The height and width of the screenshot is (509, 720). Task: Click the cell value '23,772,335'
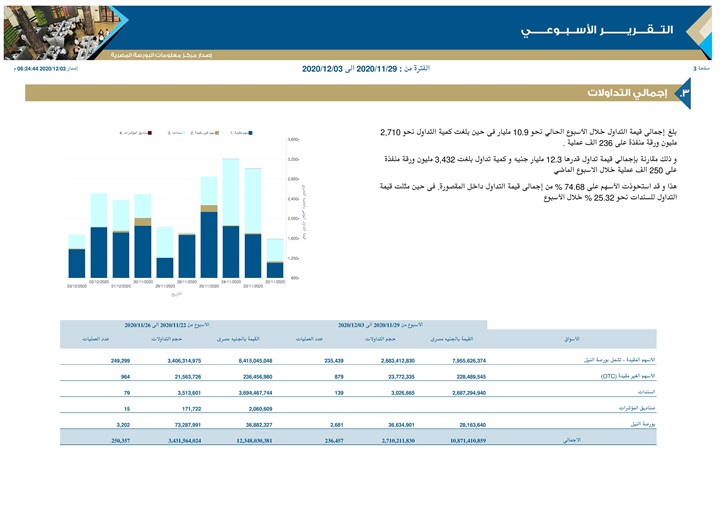point(401,377)
